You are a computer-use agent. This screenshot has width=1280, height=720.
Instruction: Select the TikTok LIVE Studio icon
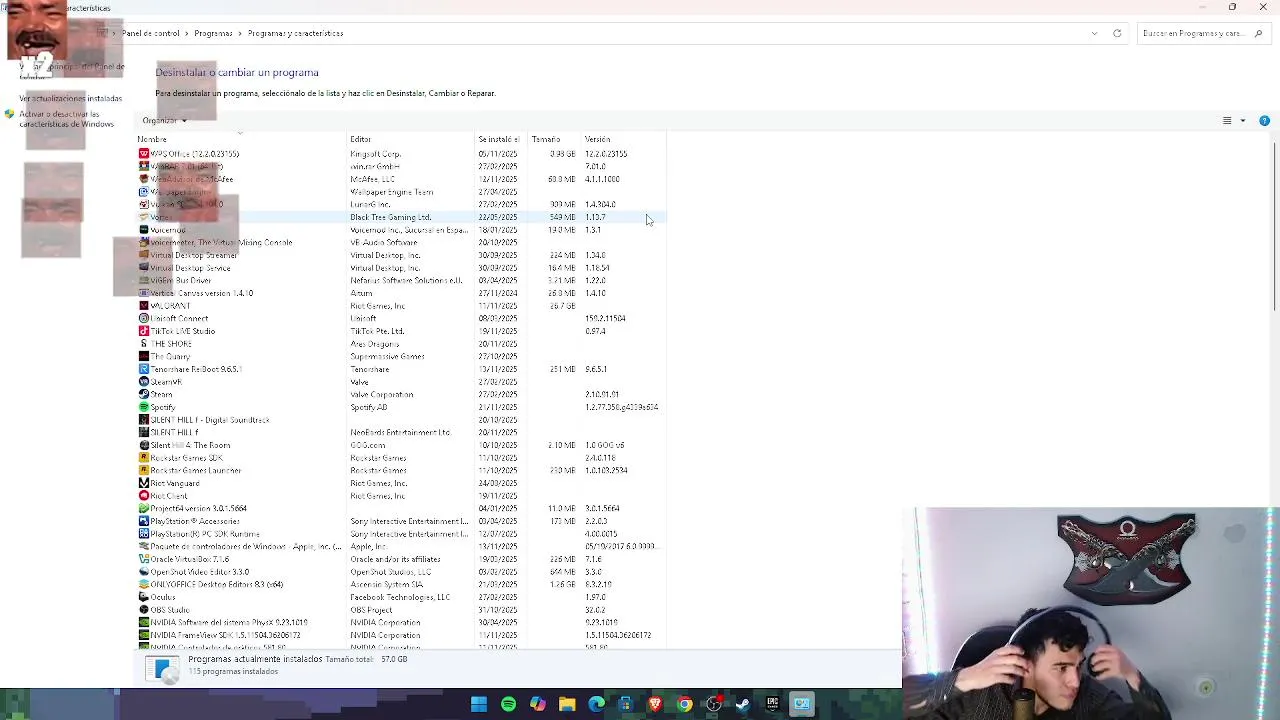tap(143, 331)
